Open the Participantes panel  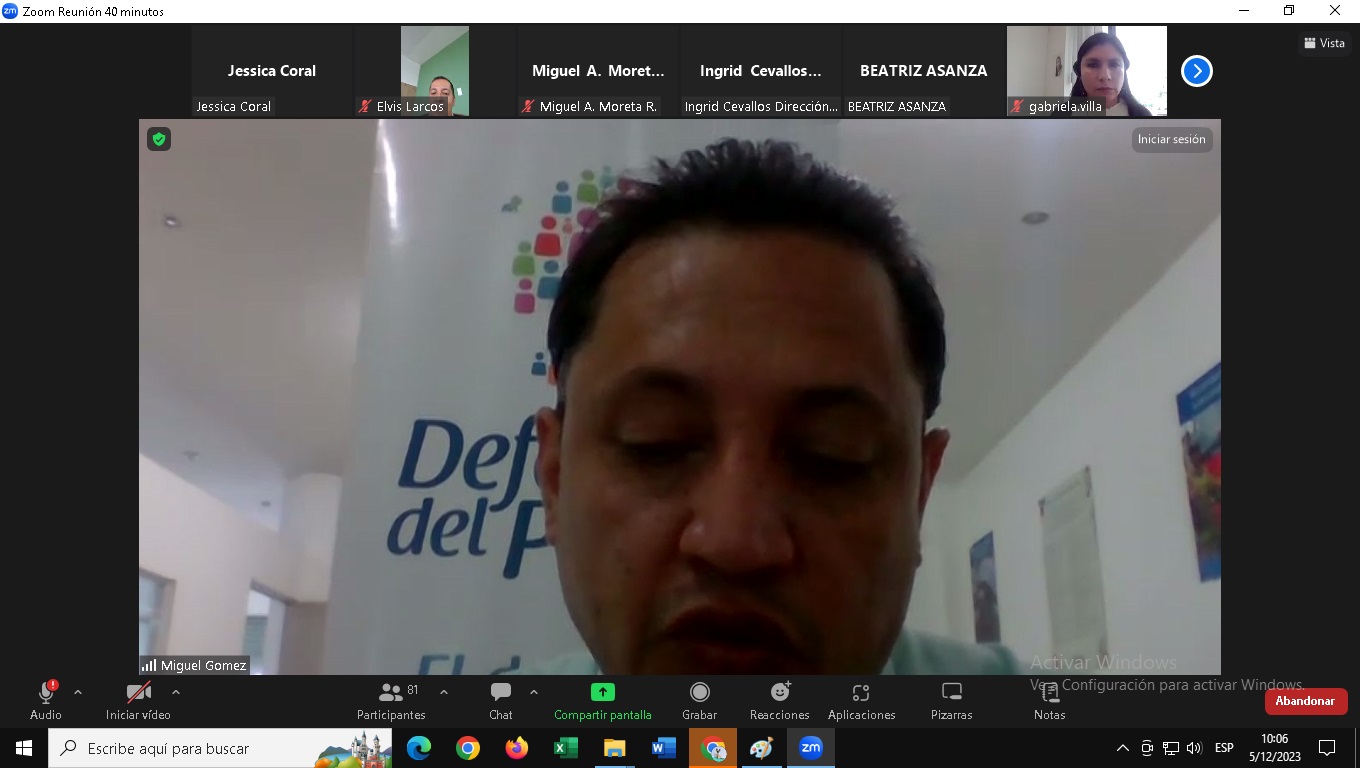pos(391,700)
